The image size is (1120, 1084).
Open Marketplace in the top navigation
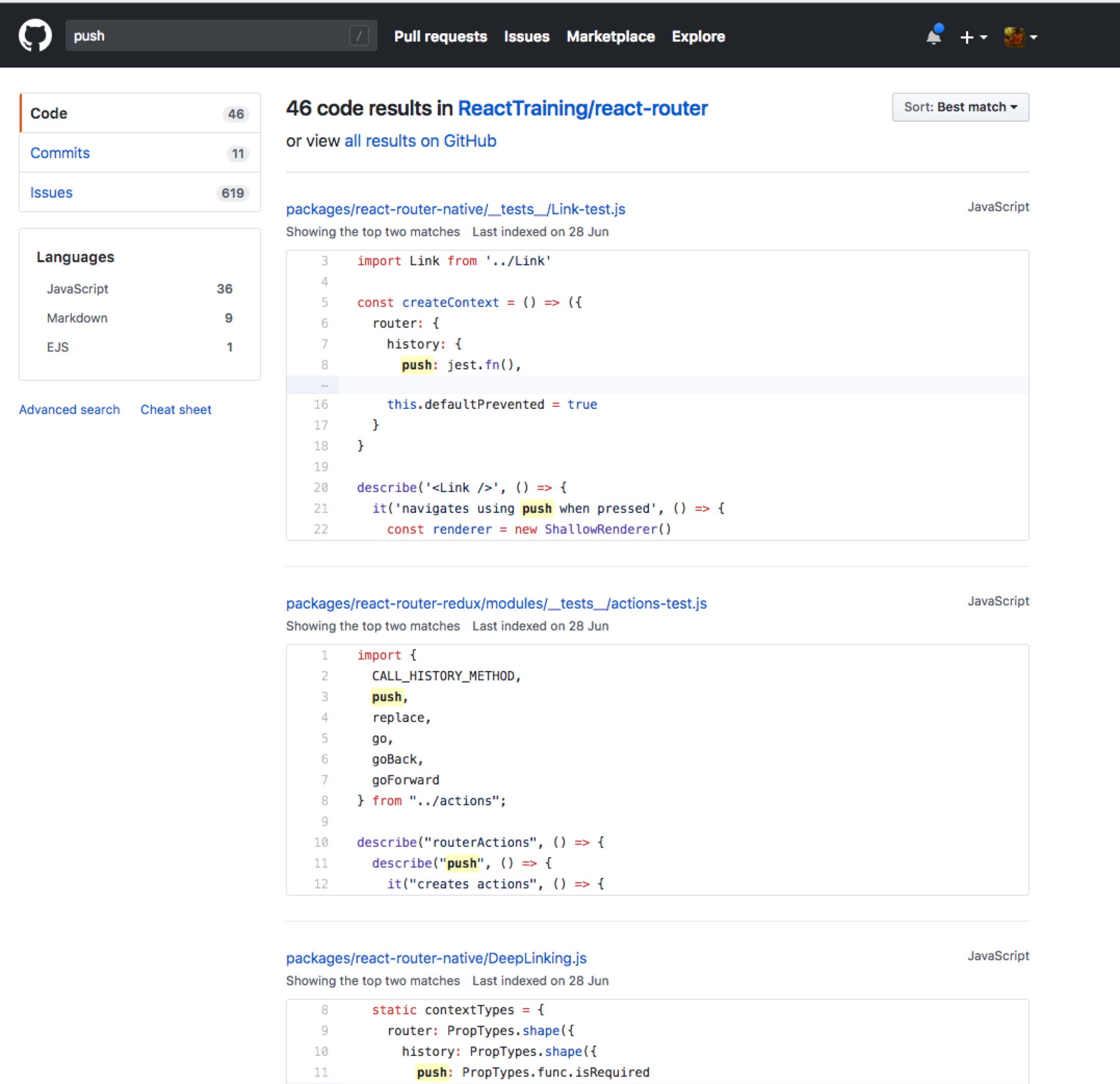[x=610, y=36]
